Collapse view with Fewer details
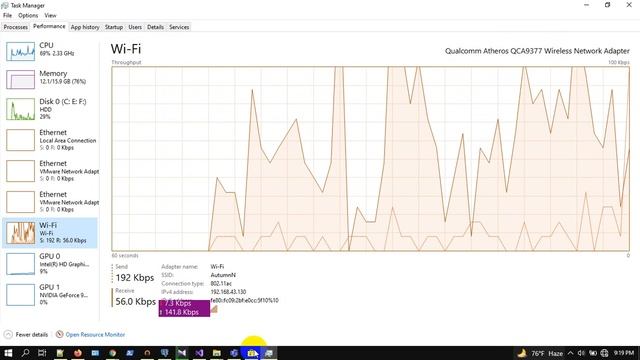Viewport: 640px width, 360px height. pyautogui.click(x=26, y=335)
